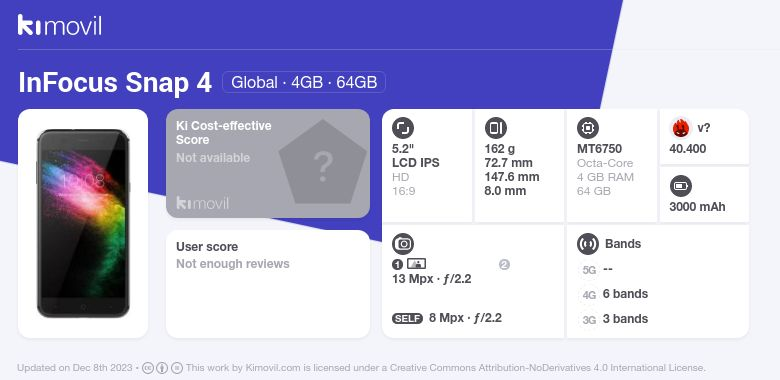780x380 pixels.
Task: Click the User score card
Action: coord(268,284)
